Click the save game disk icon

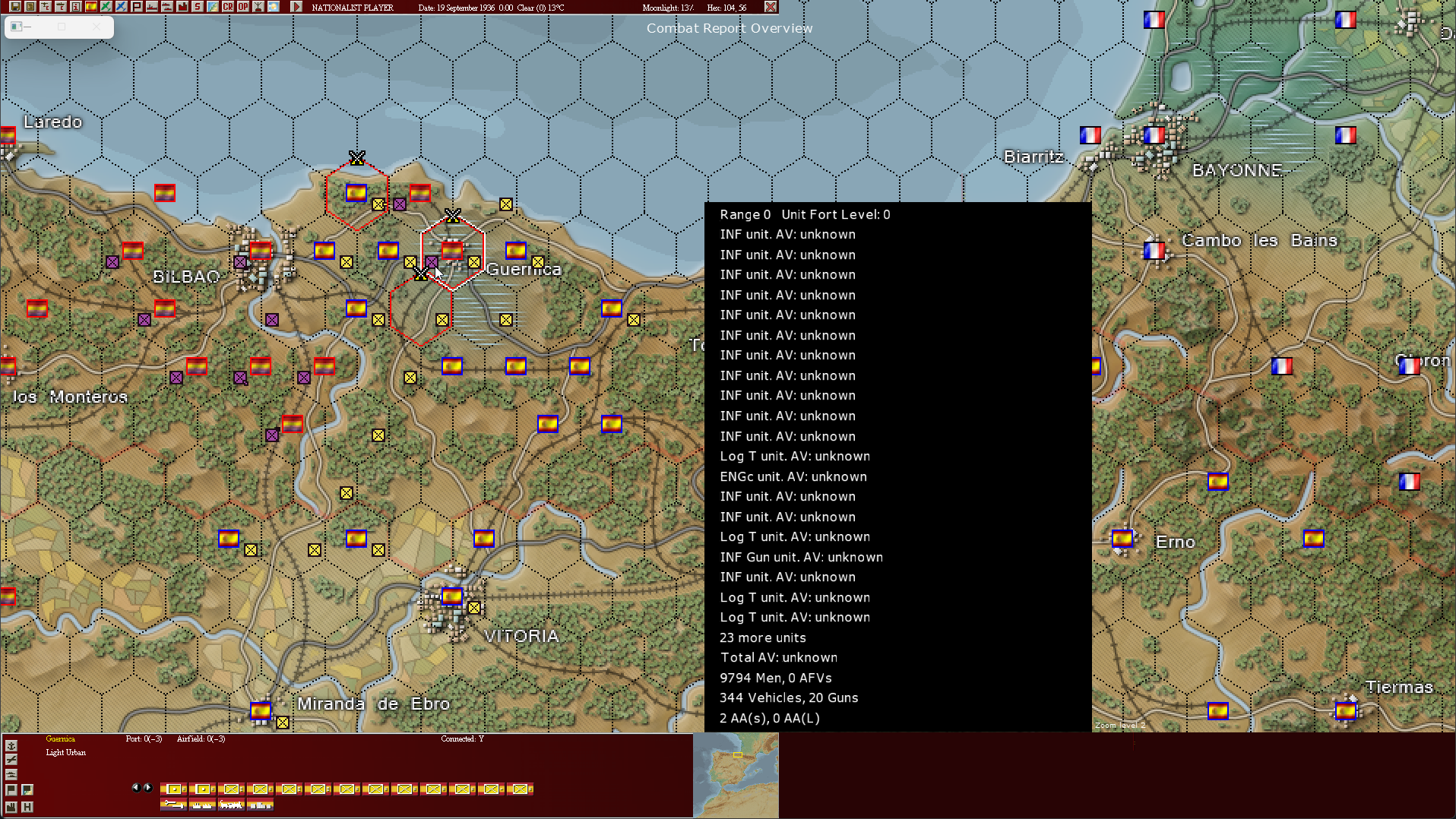15,7
